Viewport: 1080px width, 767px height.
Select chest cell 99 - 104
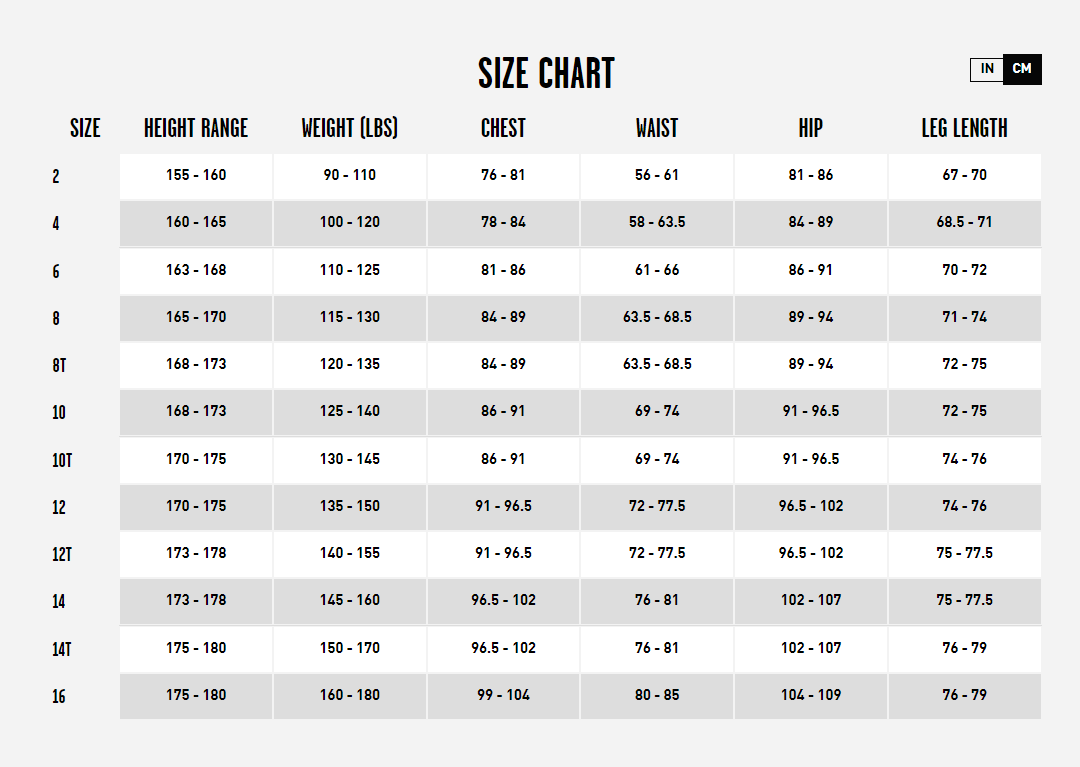[x=503, y=696]
